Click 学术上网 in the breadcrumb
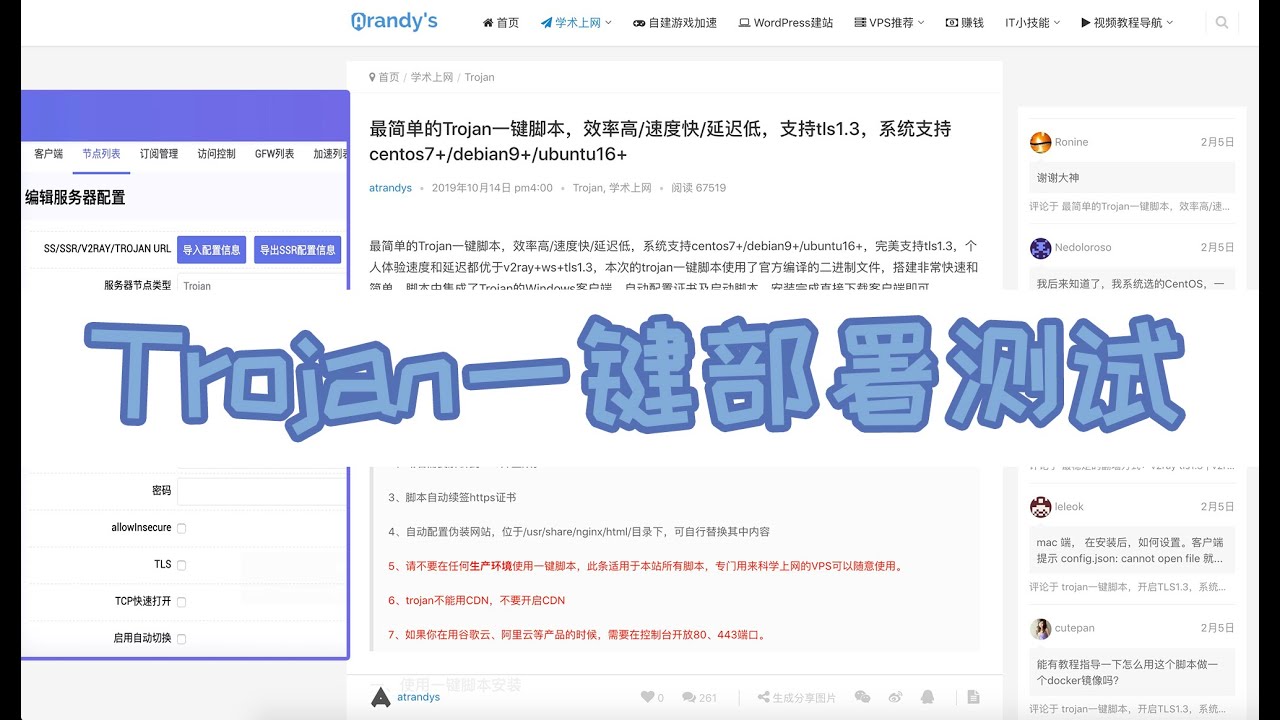1280x720 pixels. pyautogui.click(x=432, y=77)
